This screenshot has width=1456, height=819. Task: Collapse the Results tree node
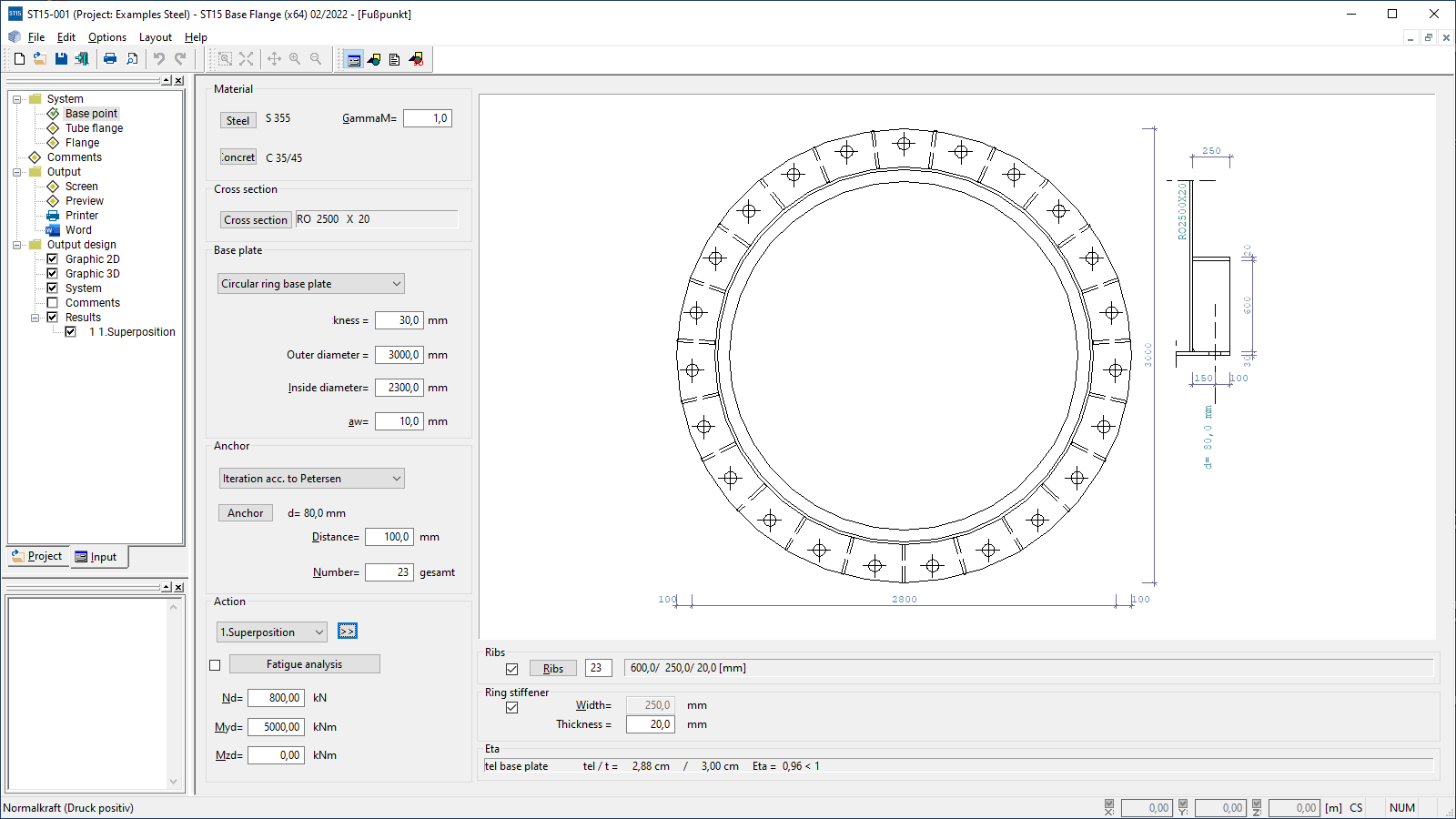coord(35,318)
